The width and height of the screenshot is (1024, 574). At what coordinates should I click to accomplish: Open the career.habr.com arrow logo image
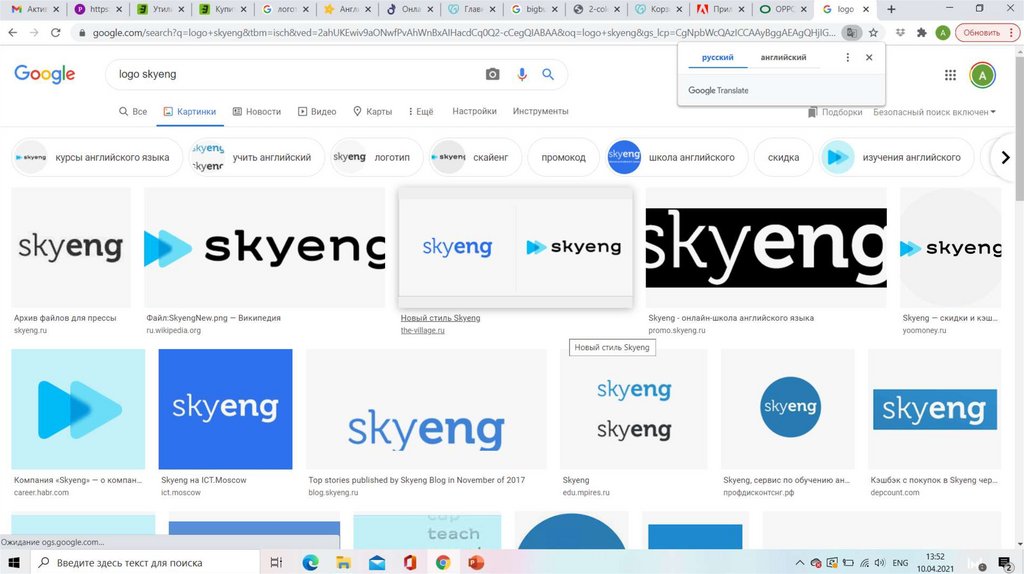(x=78, y=409)
